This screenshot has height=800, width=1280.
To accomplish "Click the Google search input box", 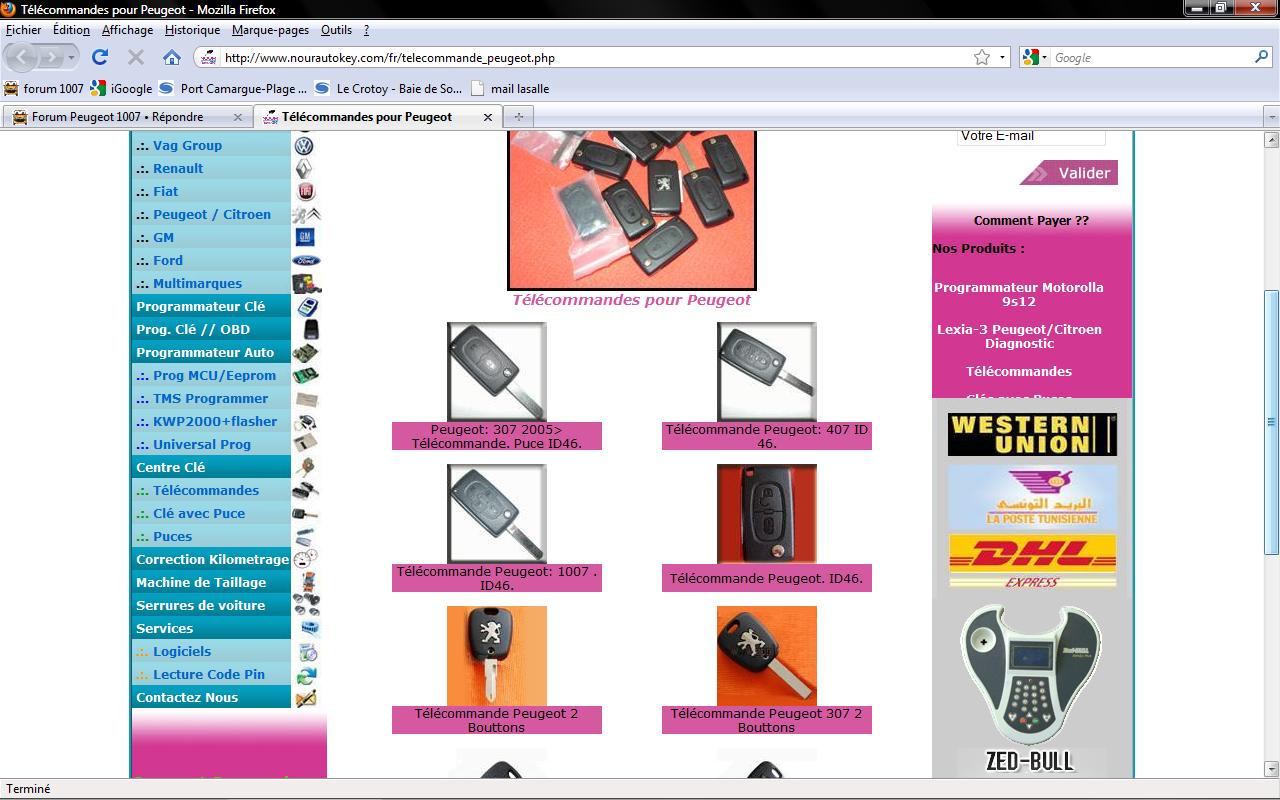I will pyautogui.click(x=1152, y=58).
